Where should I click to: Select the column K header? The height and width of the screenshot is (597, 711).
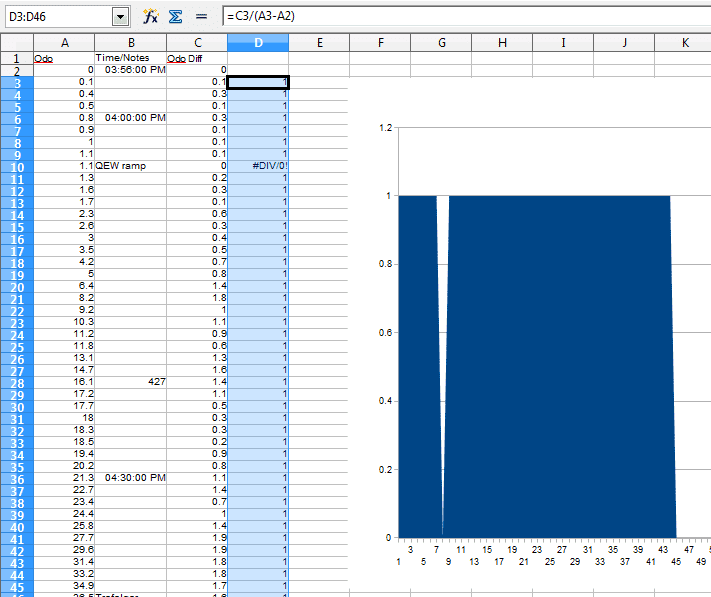click(x=685, y=42)
